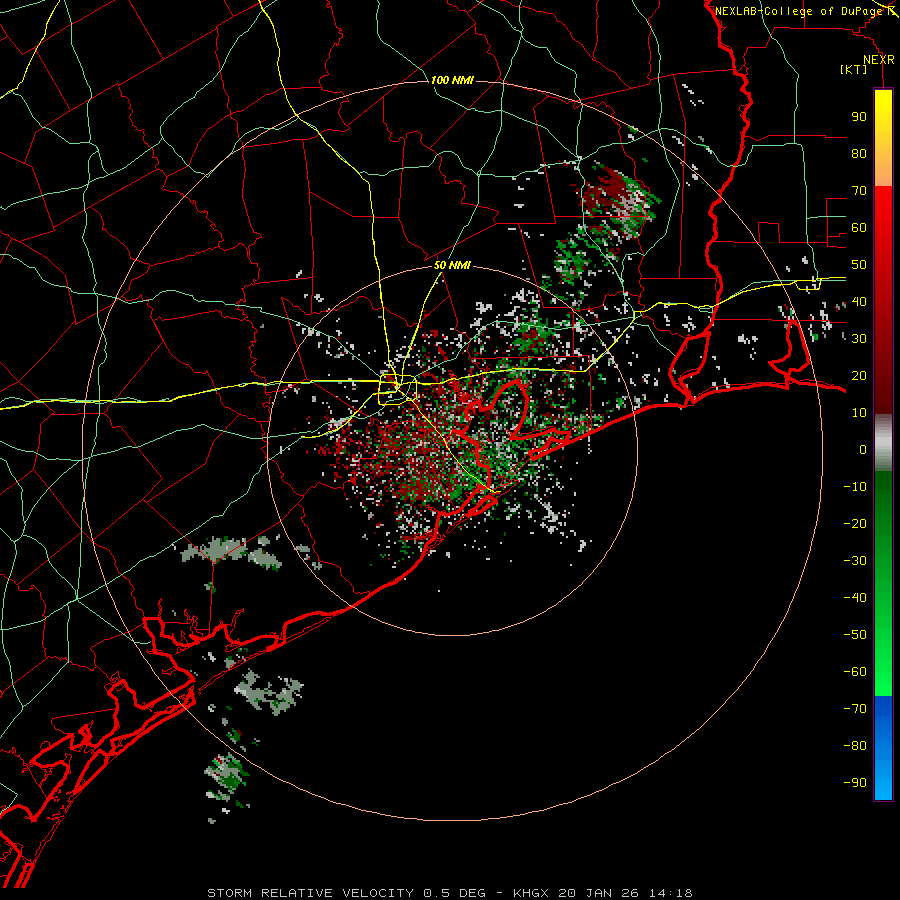Click the -90 scale value

pyautogui.click(x=855, y=783)
